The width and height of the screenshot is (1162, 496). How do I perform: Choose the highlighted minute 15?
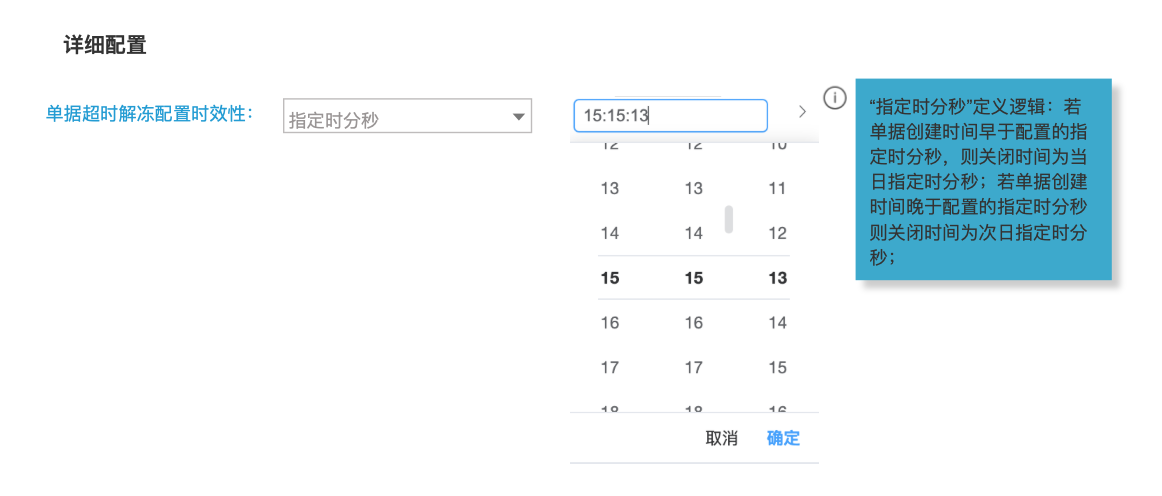693,278
